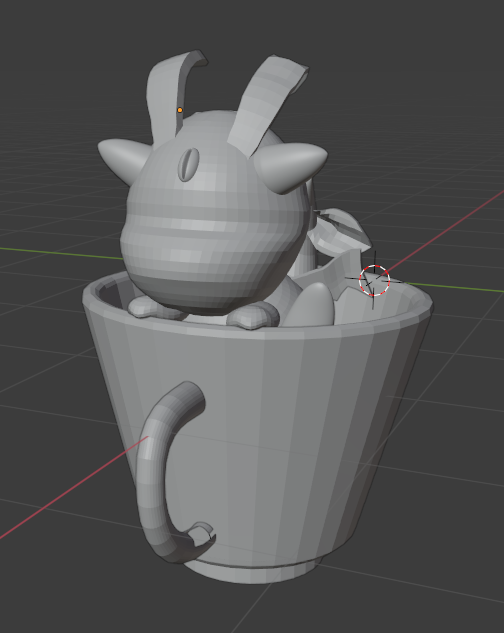Click the red-white 3D cursor circle
This screenshot has height=633, width=504.
[x=374, y=281]
